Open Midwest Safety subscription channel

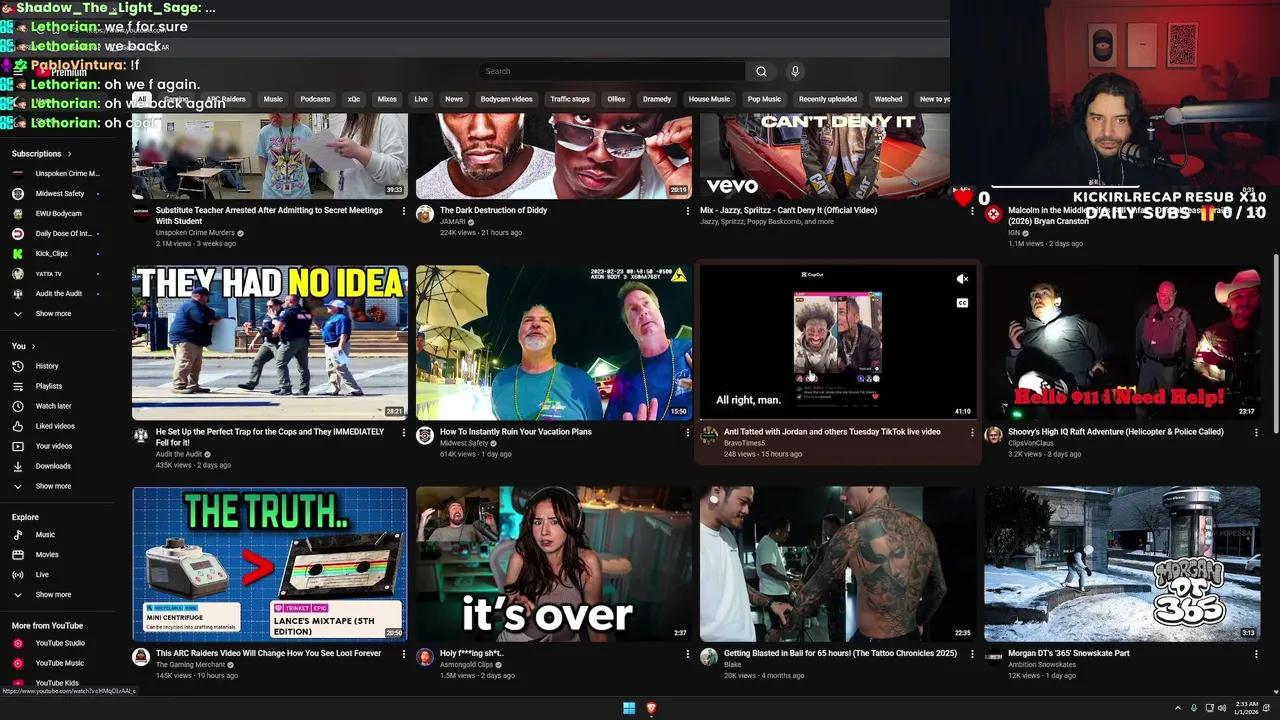(60, 194)
